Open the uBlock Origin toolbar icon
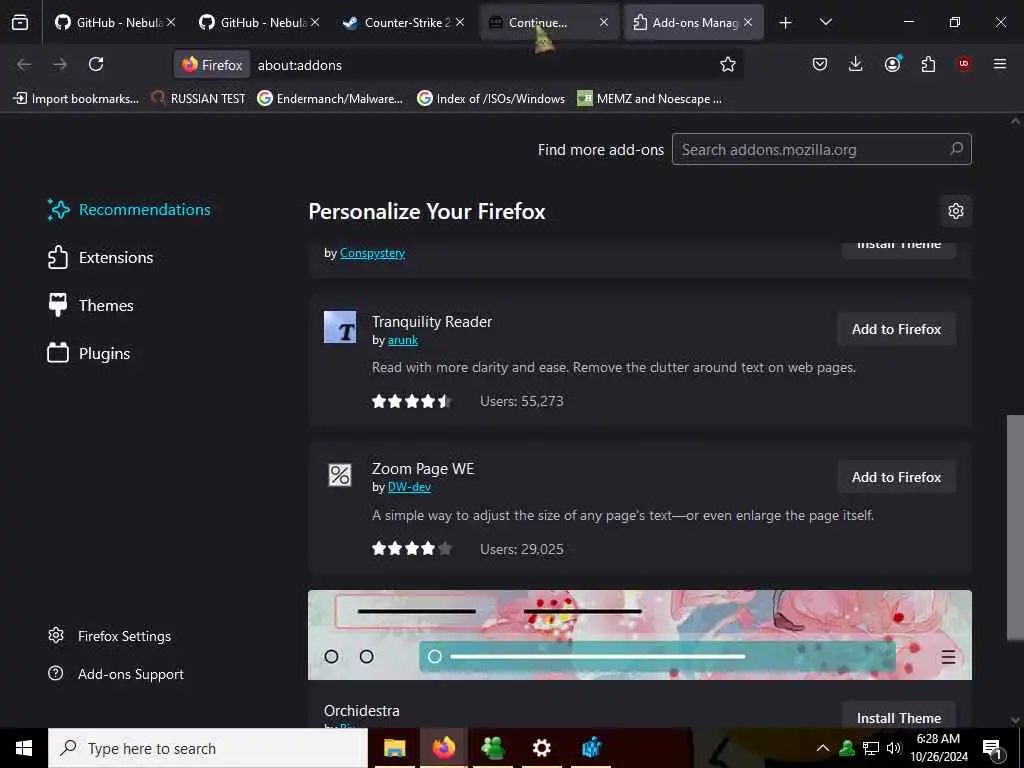 (964, 64)
